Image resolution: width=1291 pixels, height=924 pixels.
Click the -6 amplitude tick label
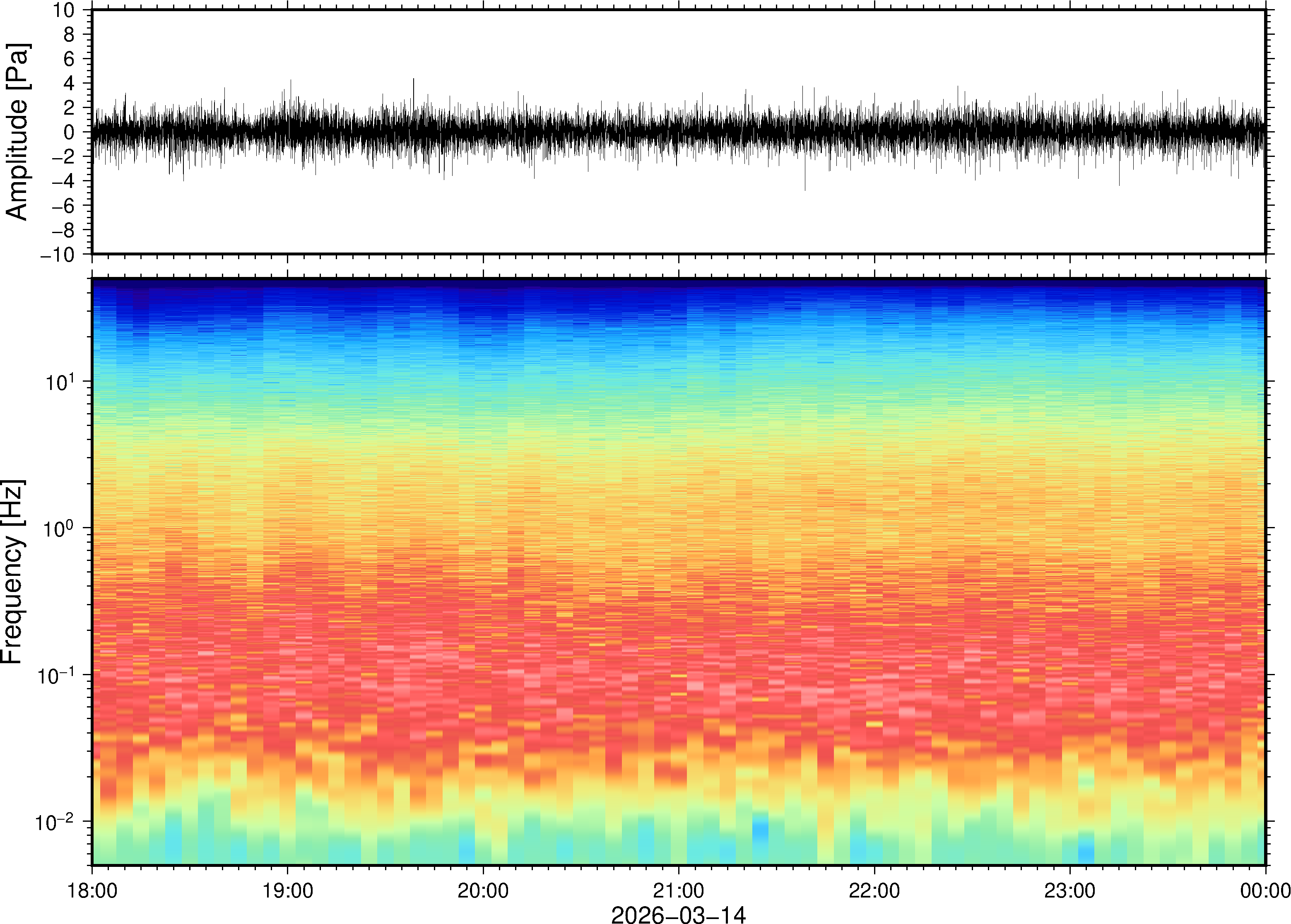coord(63,206)
